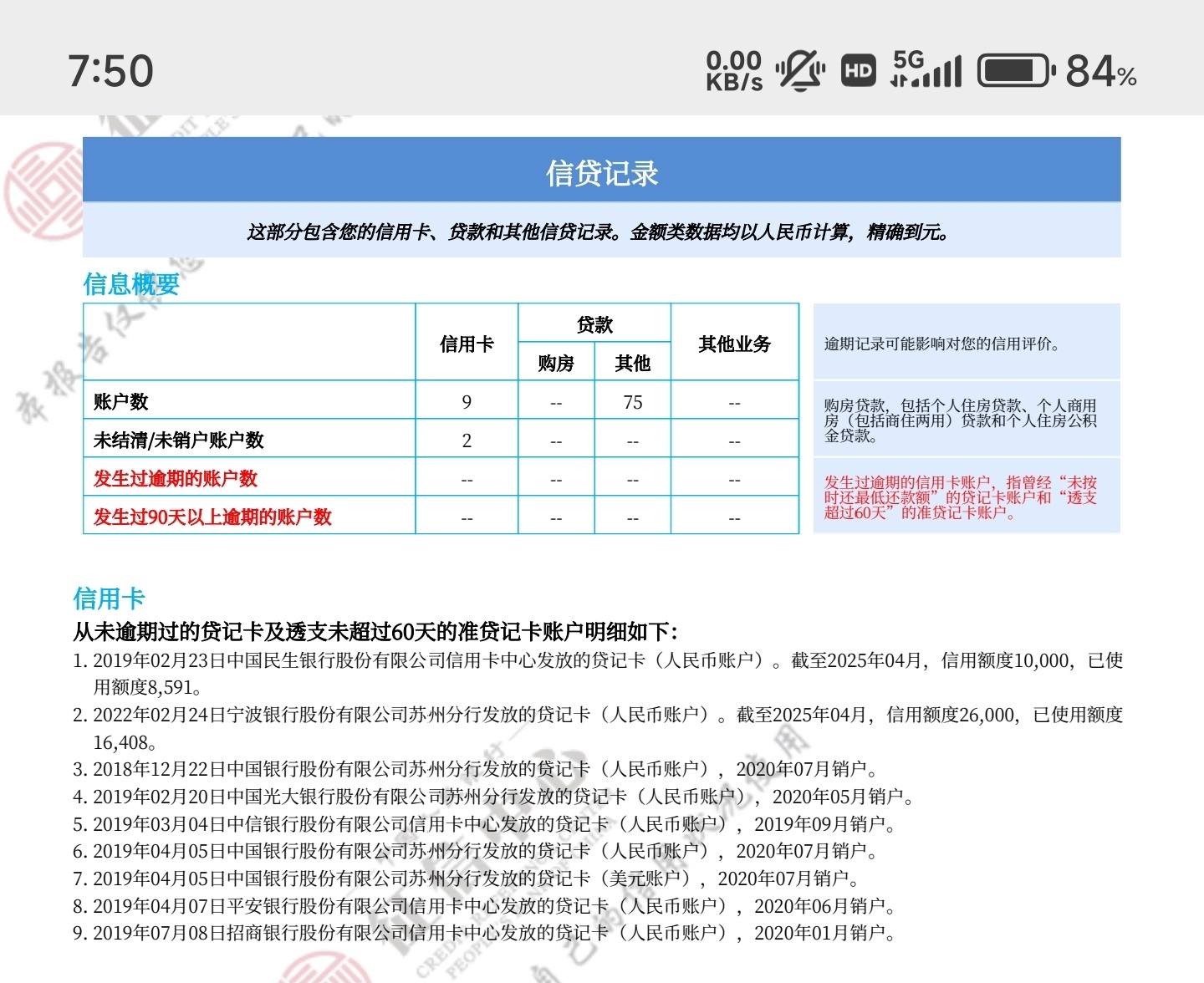This screenshot has width=1204, height=983.
Task: Tap the battery icon in status bar
Action: point(1017,71)
